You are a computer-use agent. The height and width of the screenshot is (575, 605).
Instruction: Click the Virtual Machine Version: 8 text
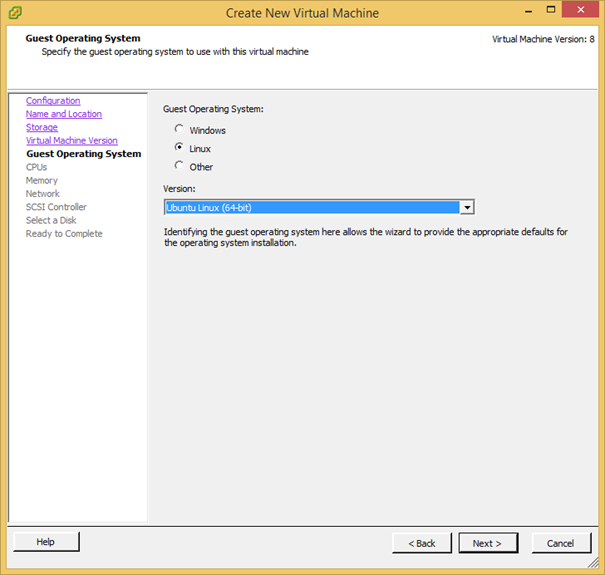coord(543,39)
